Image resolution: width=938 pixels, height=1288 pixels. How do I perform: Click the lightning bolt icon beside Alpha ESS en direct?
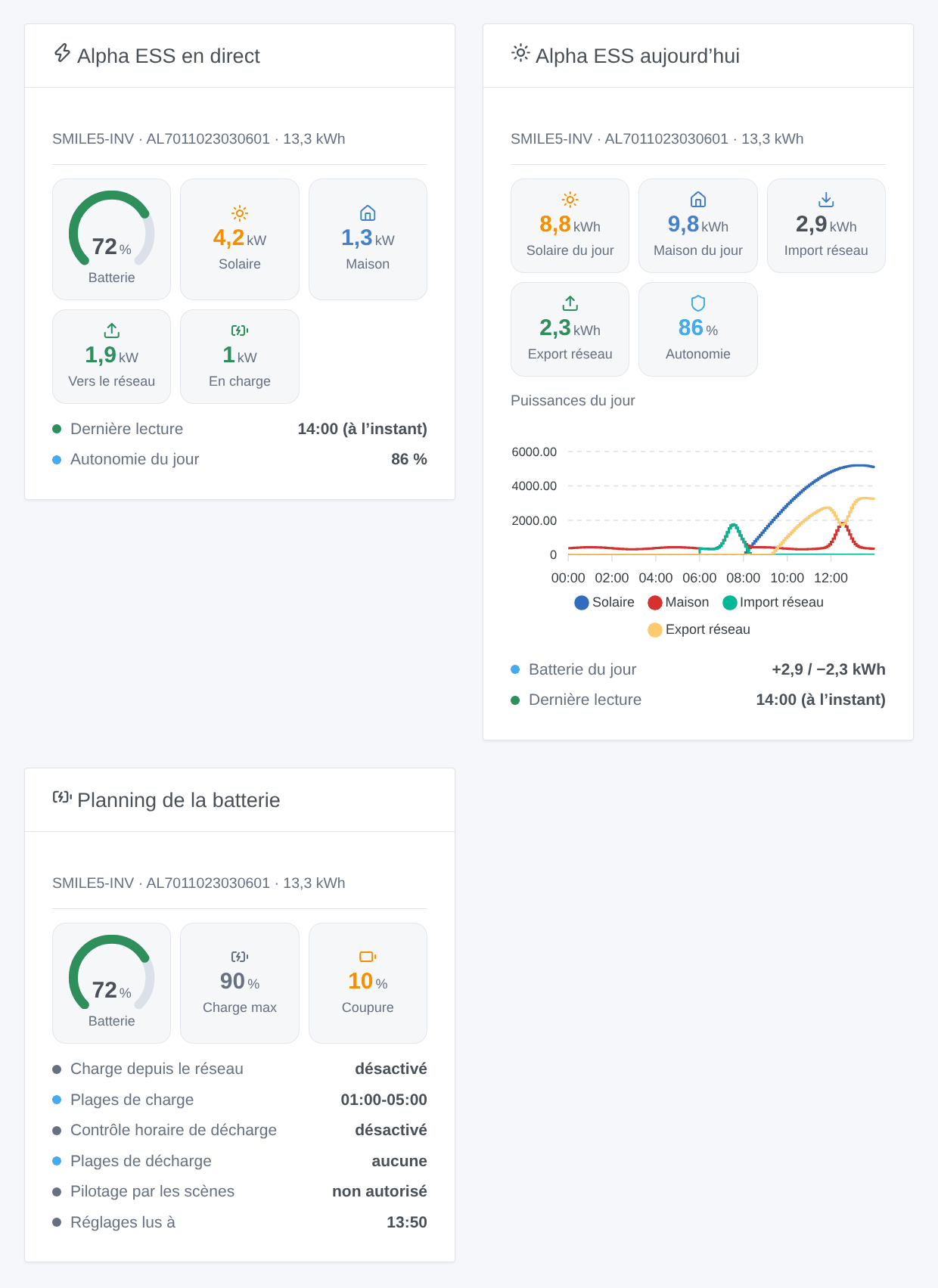pos(62,53)
